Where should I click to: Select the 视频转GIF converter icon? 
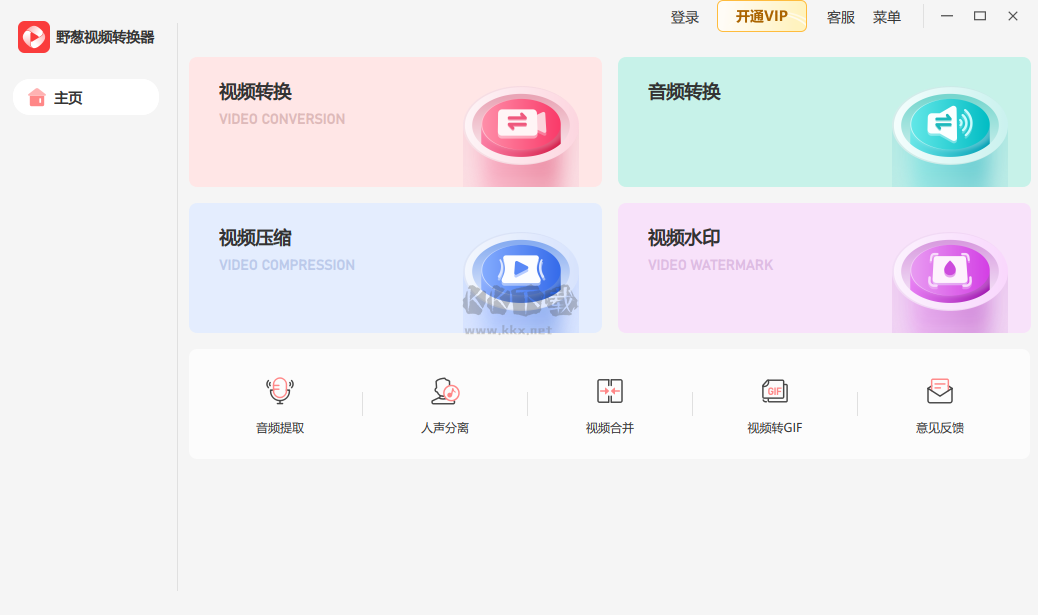click(774, 390)
